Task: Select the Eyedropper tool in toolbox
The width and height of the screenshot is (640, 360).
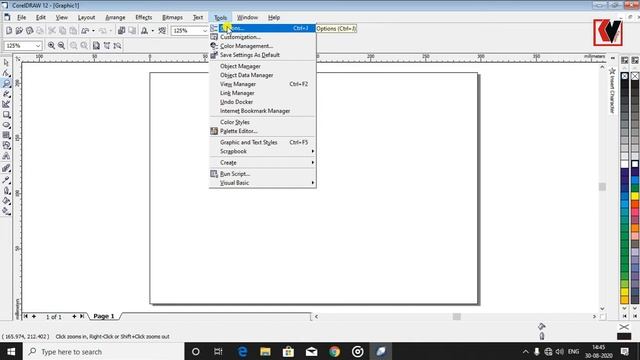Action: (x=6, y=180)
